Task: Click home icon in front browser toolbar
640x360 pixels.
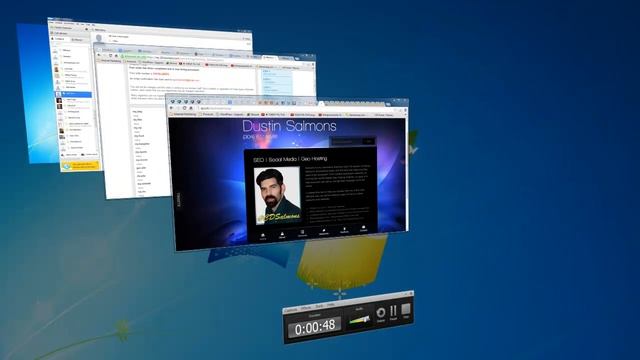Action: (x=191, y=108)
